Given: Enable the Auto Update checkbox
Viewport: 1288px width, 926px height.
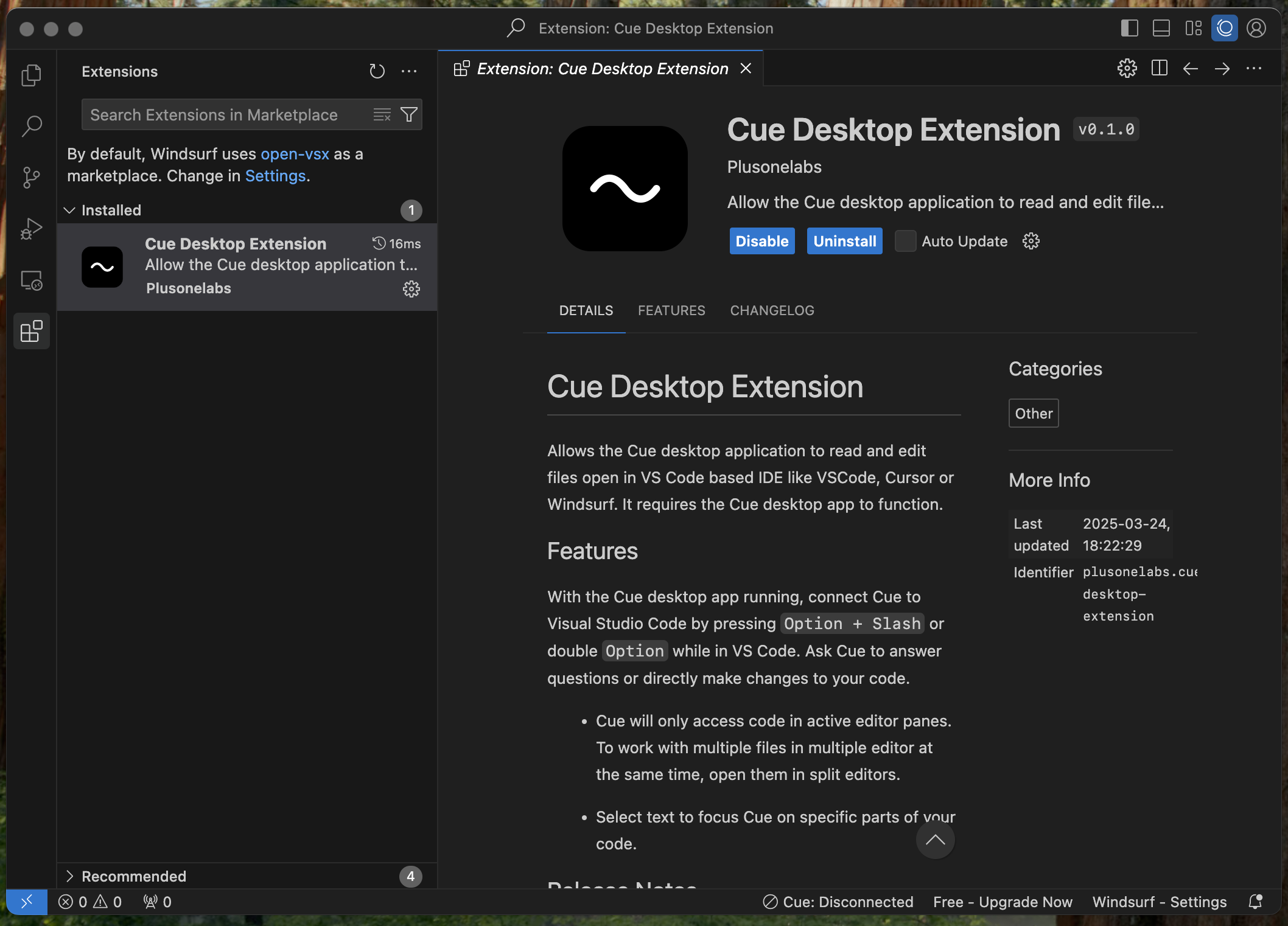Looking at the screenshot, I should pos(905,241).
